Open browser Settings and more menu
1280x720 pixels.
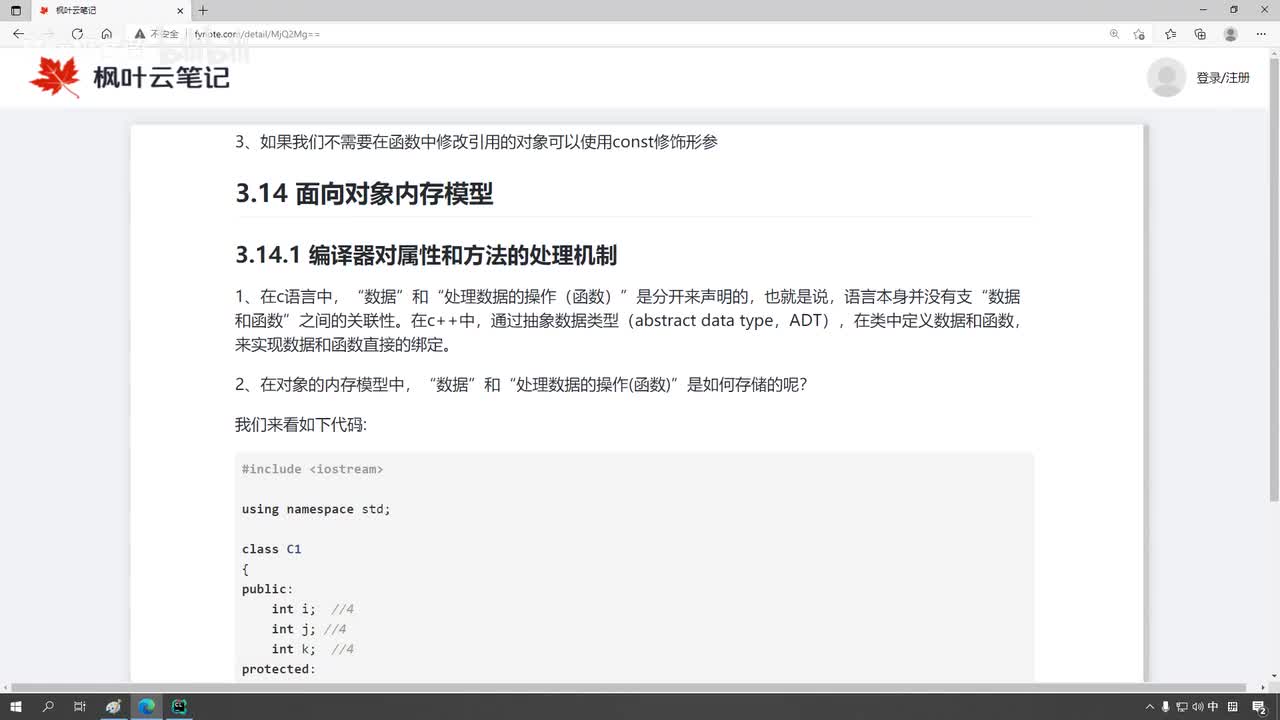click(x=1260, y=34)
